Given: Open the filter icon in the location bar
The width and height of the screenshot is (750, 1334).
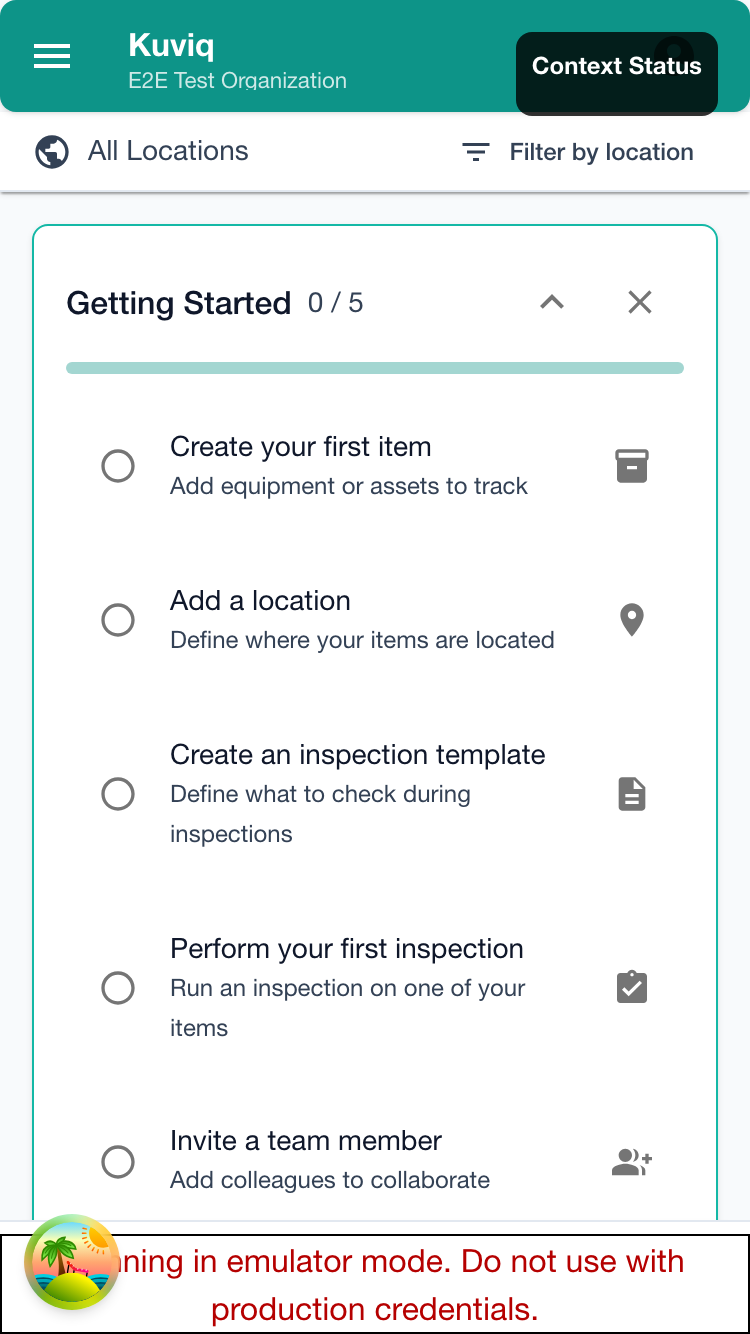Looking at the screenshot, I should tap(475, 151).
